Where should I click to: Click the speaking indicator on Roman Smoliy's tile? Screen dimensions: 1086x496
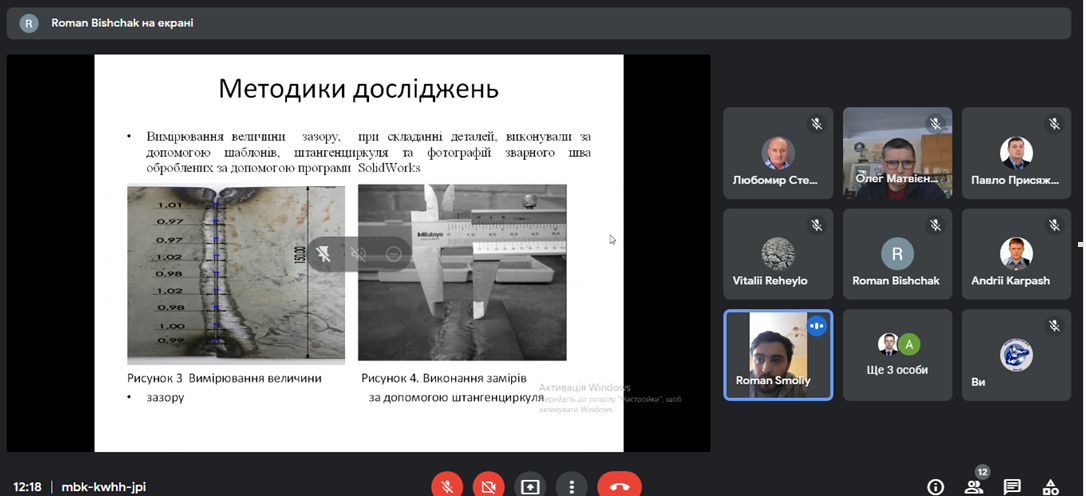tap(817, 325)
